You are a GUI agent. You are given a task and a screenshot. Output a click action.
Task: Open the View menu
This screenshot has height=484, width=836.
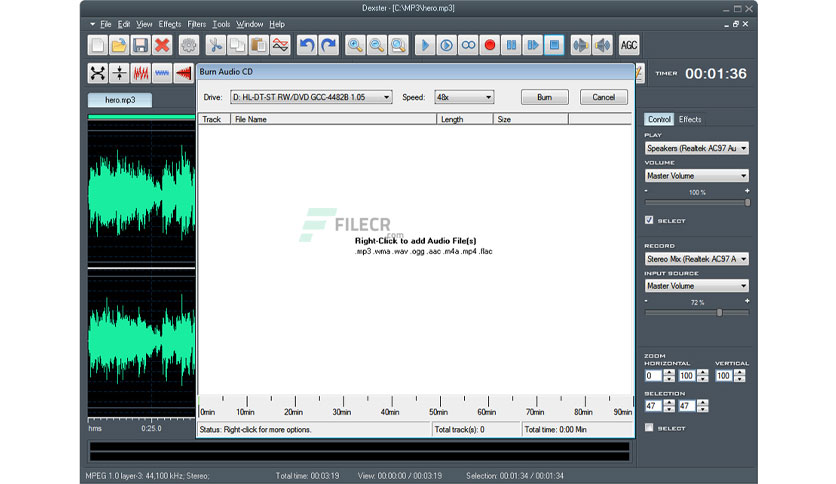click(144, 24)
